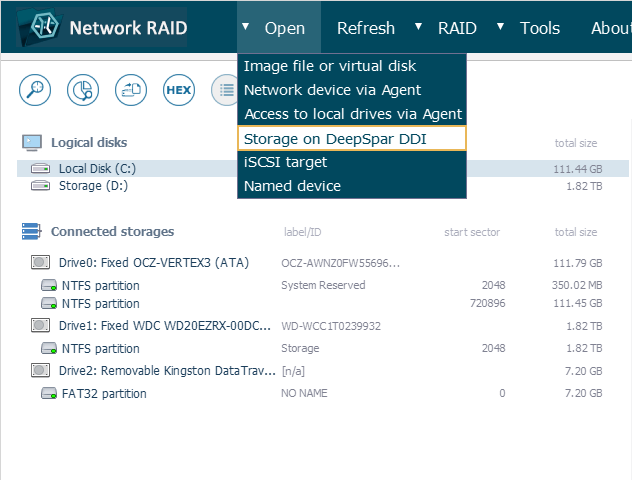
Task: Select Drive1 WDC WD20EZRX storage row
Action: pos(150,326)
